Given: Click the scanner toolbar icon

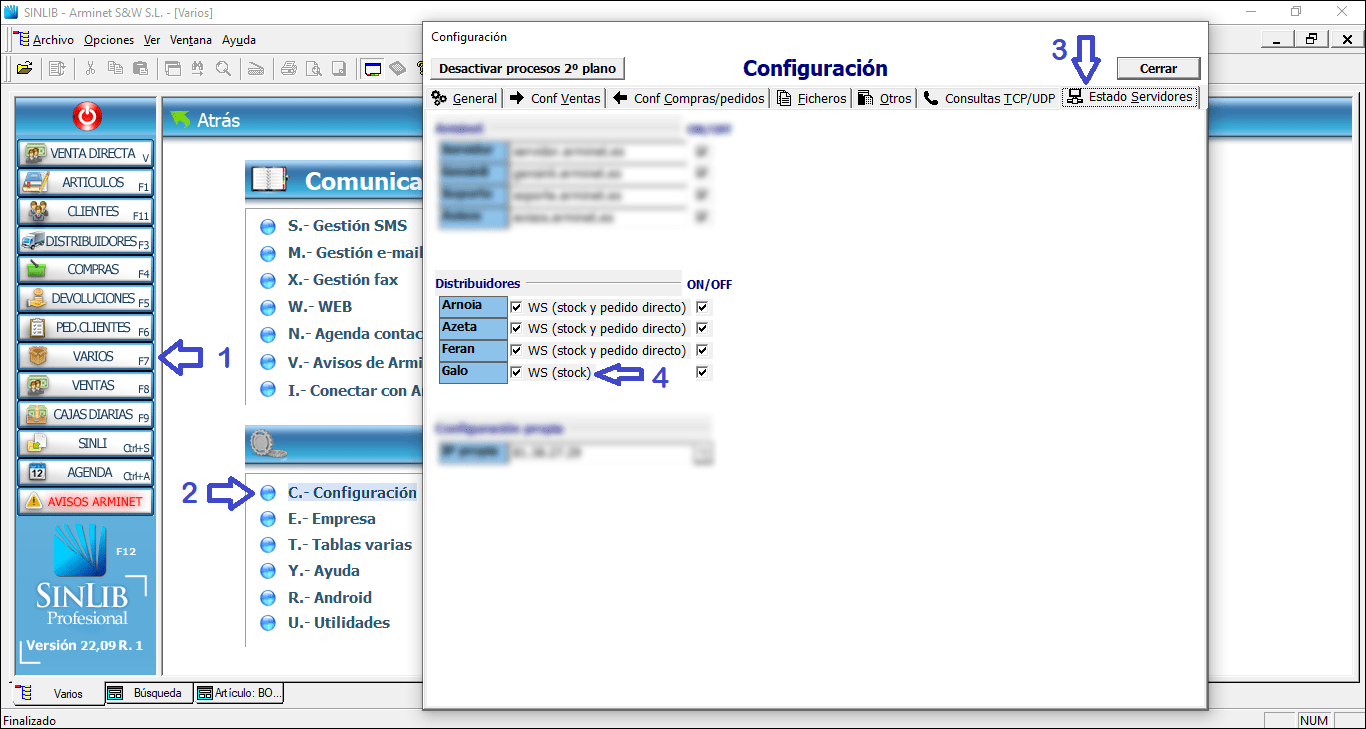Looking at the screenshot, I should (x=255, y=69).
